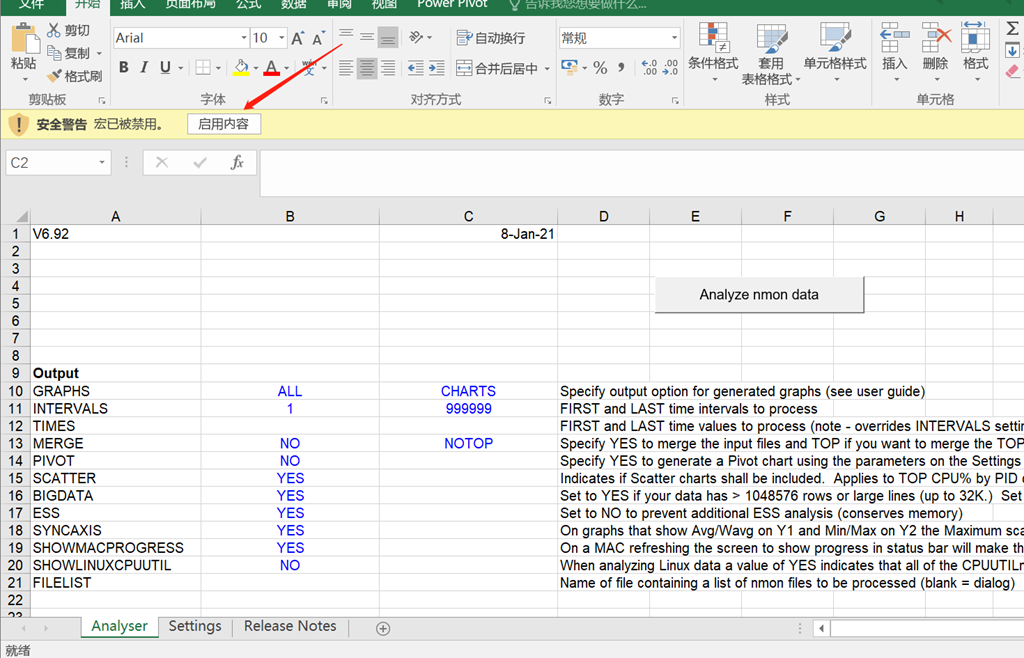Switch to Release Notes sheet tab
Viewport: 1024px width, 658px height.
pos(290,626)
